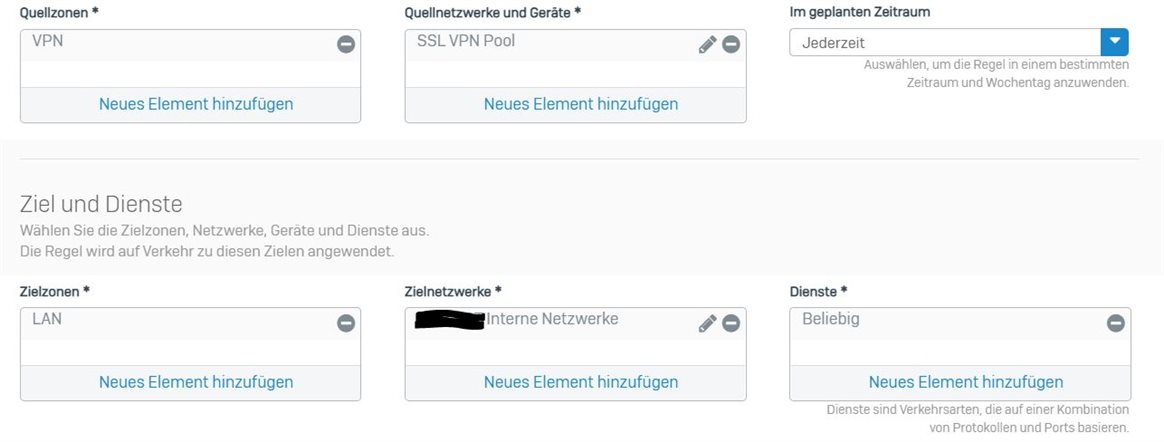
Task: Add new element to Dienste
Action: tap(966, 383)
